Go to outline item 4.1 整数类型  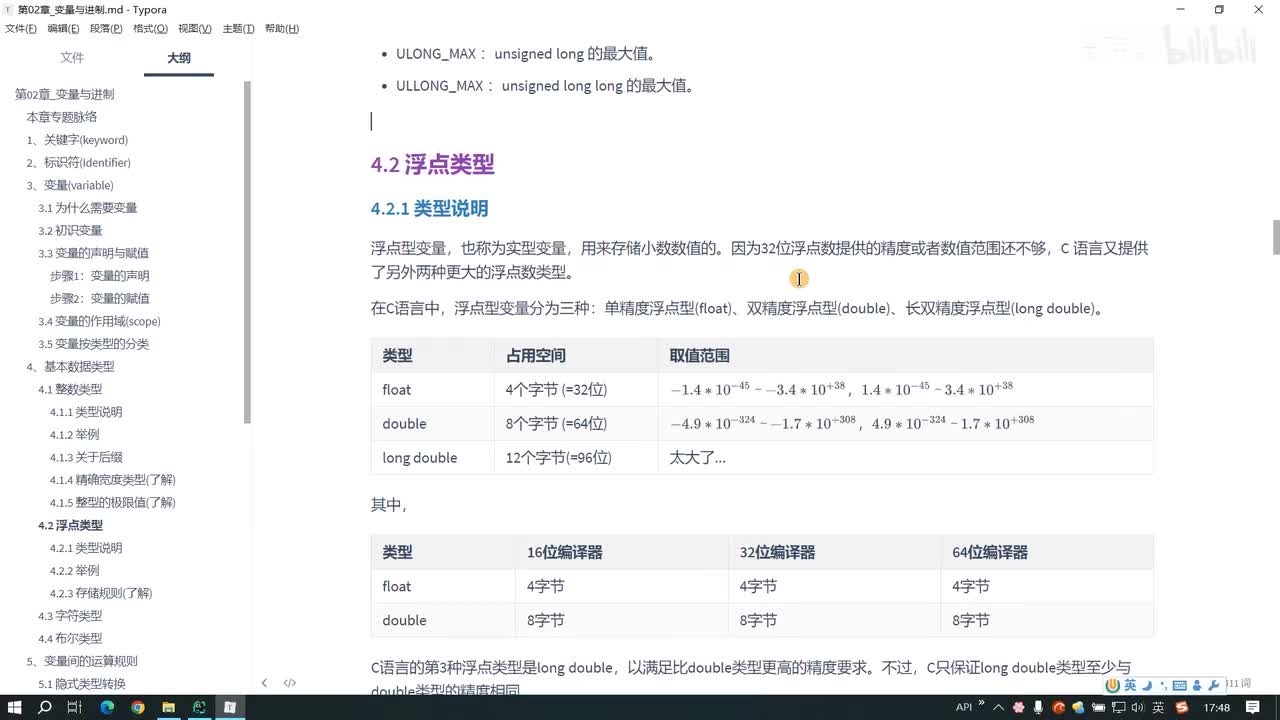[x=70, y=389]
